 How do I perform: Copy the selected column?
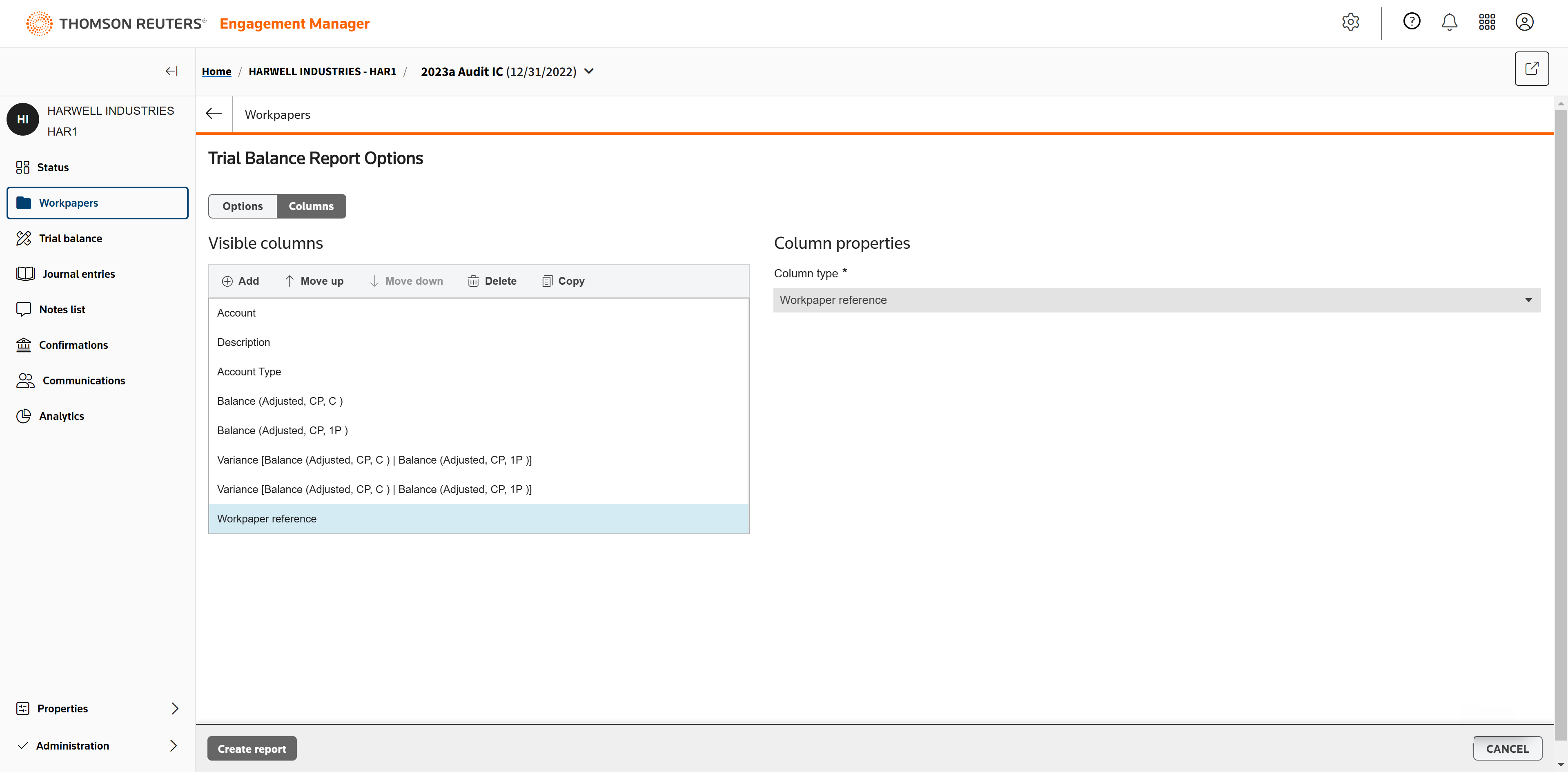click(x=563, y=281)
